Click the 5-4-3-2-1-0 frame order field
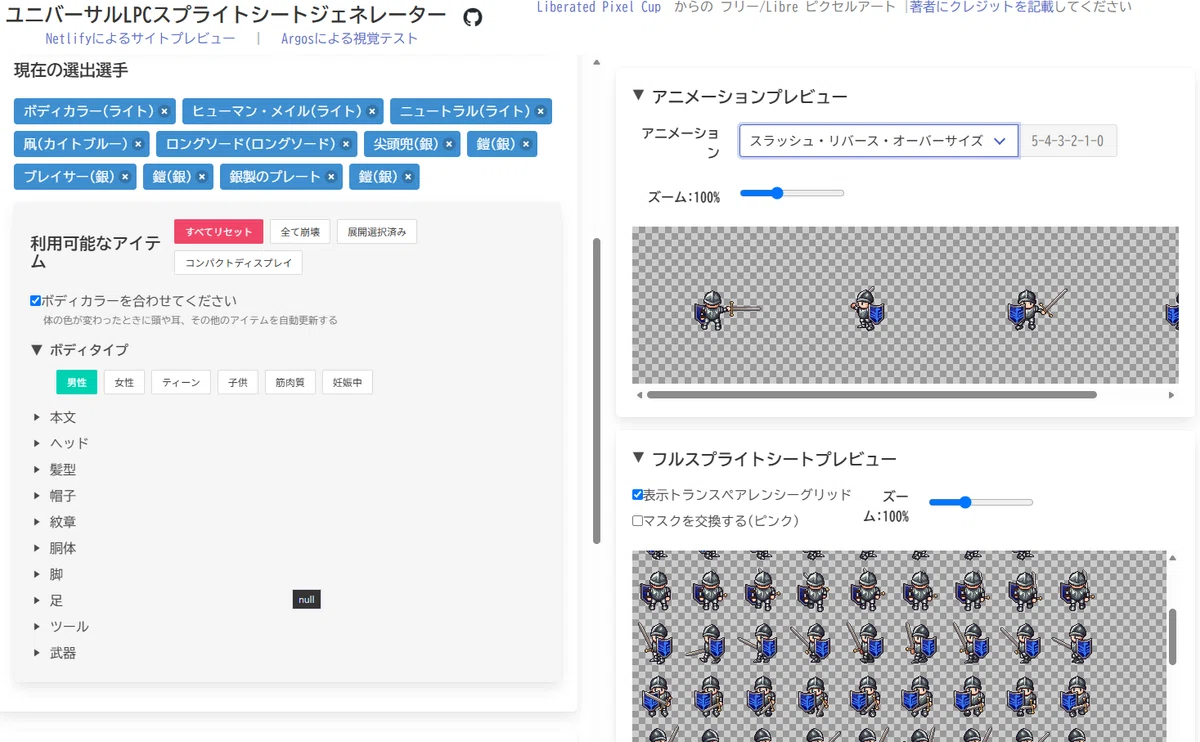 [x=1069, y=141]
